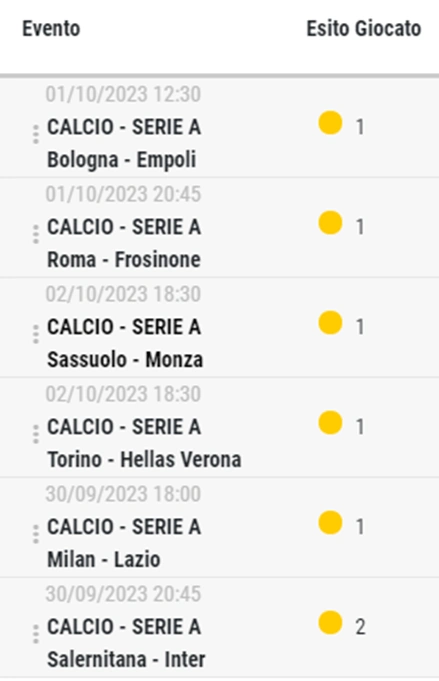Click the yellow status dot for Bologna - Empoli
This screenshot has width=439, height=681.
330,123
